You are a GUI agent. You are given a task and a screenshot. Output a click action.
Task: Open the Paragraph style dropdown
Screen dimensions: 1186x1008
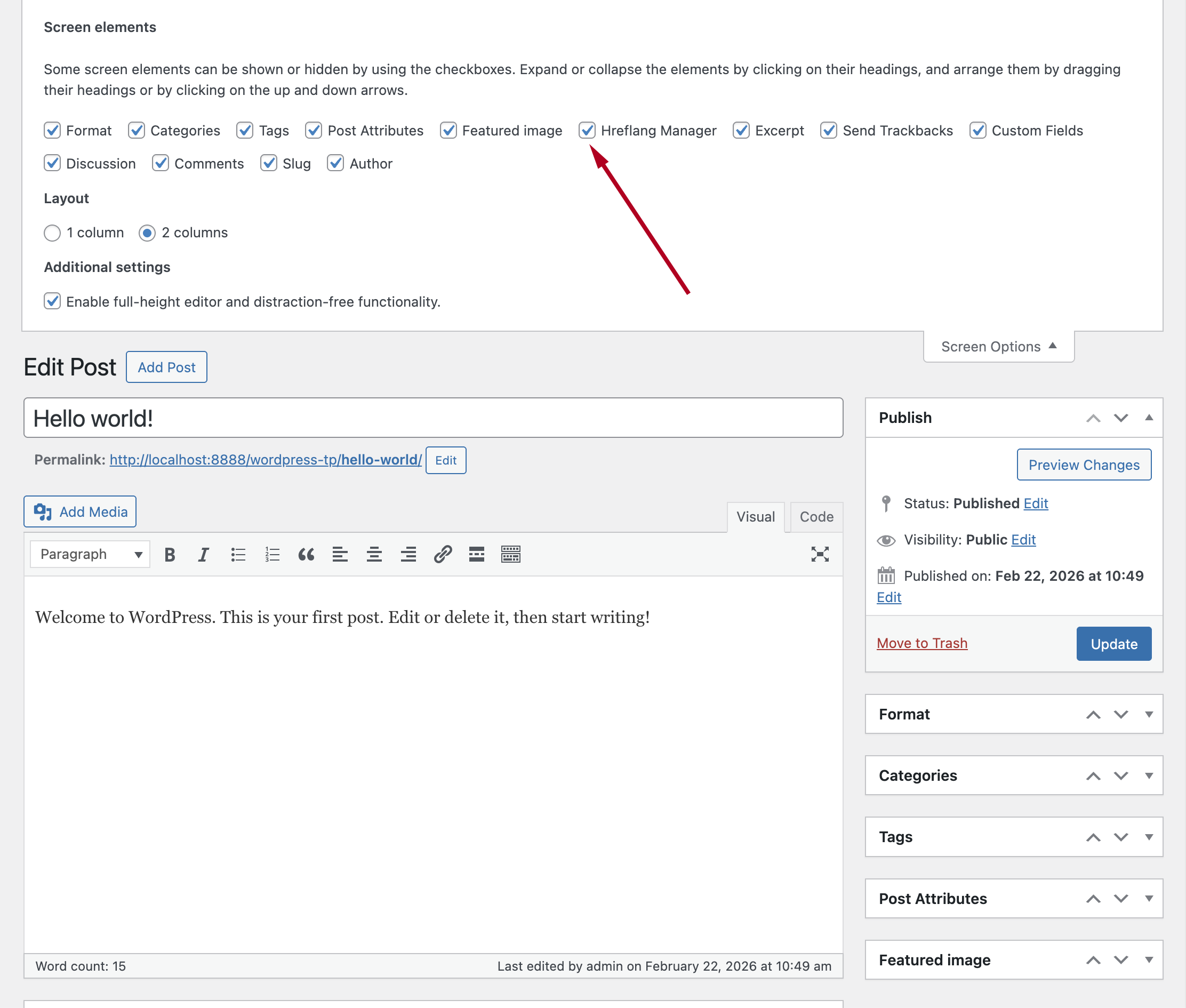point(89,554)
